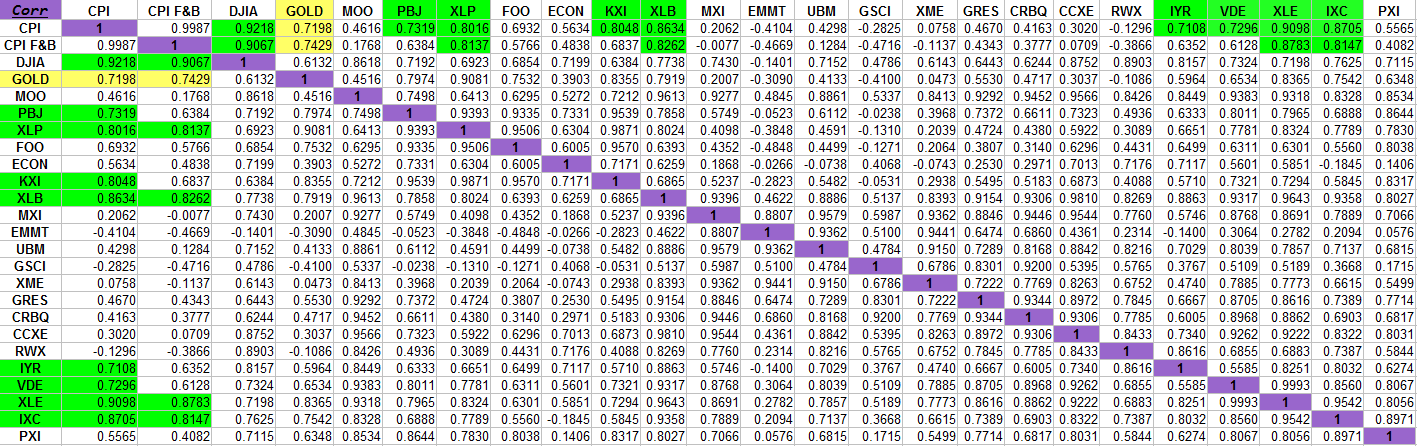Select the MXI column header
The image size is (1417, 446).
(713, 9)
